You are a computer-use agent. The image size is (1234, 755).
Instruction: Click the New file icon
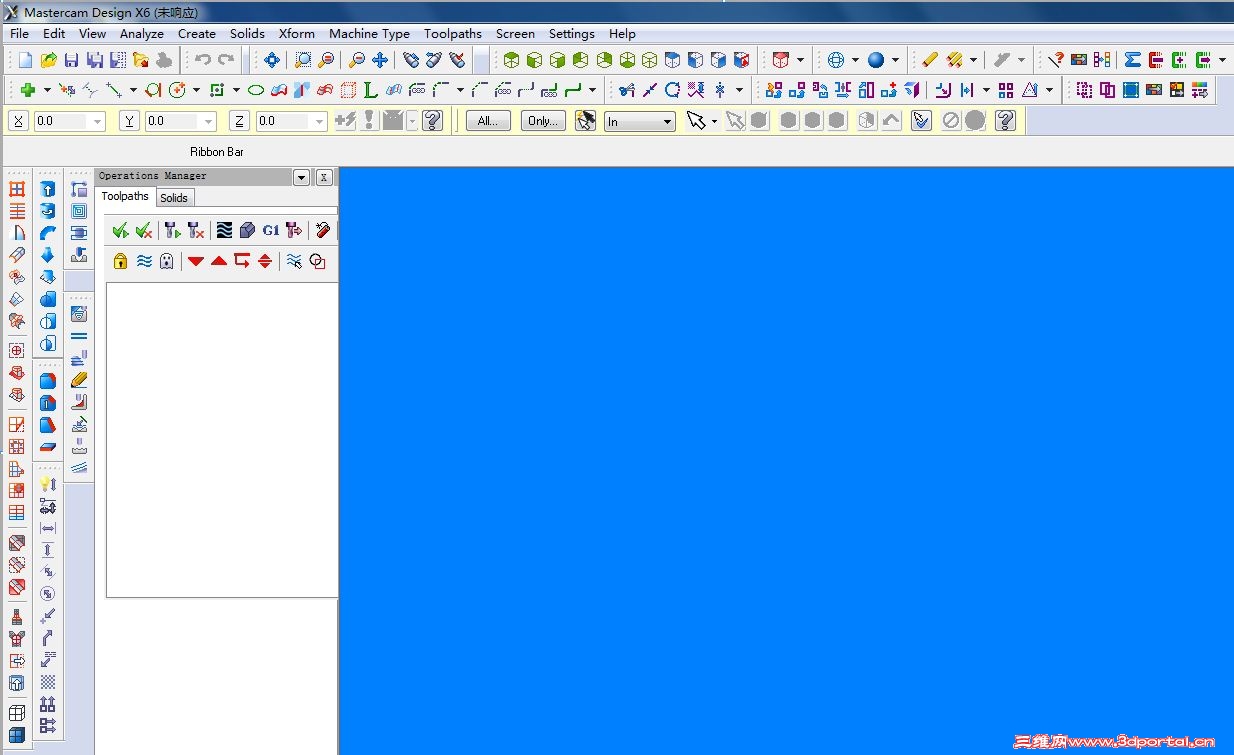point(26,60)
